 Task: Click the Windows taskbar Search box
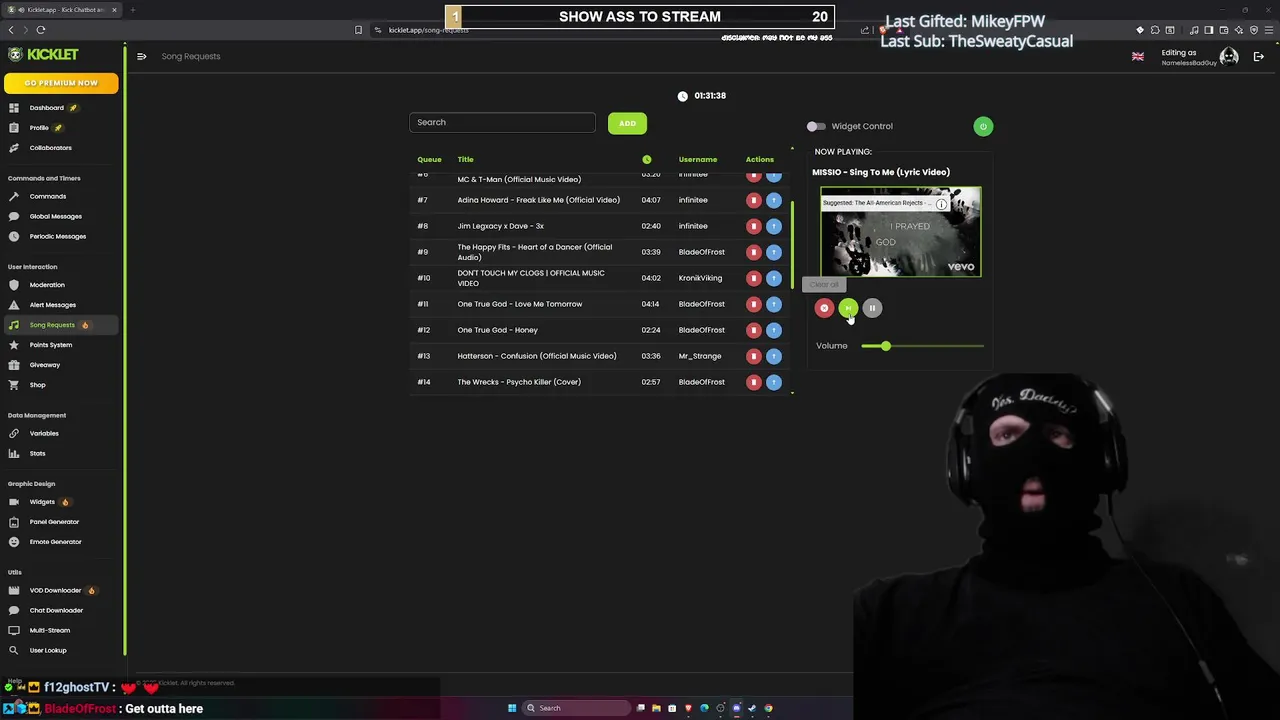point(577,708)
